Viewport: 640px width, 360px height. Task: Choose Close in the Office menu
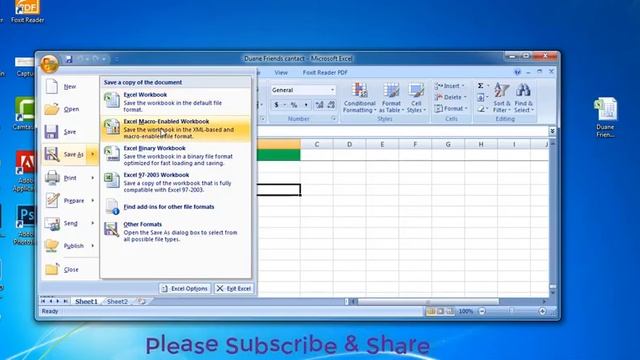pos(70,269)
